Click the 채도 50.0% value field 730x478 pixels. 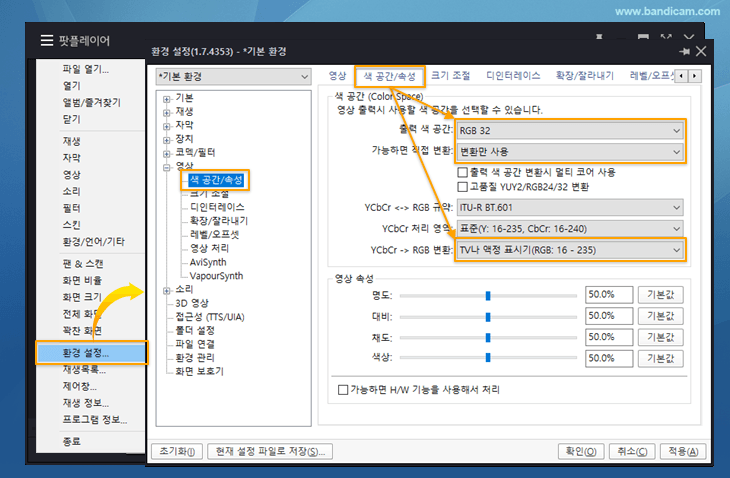point(609,337)
